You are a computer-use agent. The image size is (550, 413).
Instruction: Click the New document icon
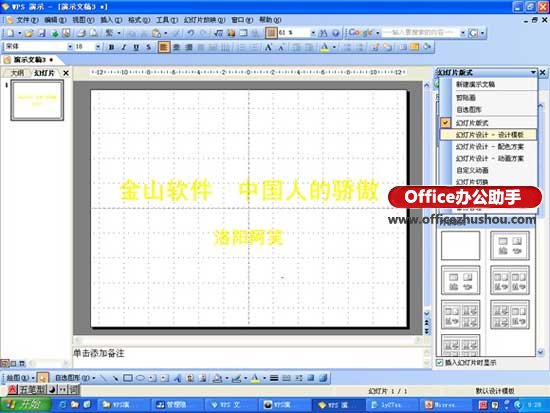click(x=11, y=33)
